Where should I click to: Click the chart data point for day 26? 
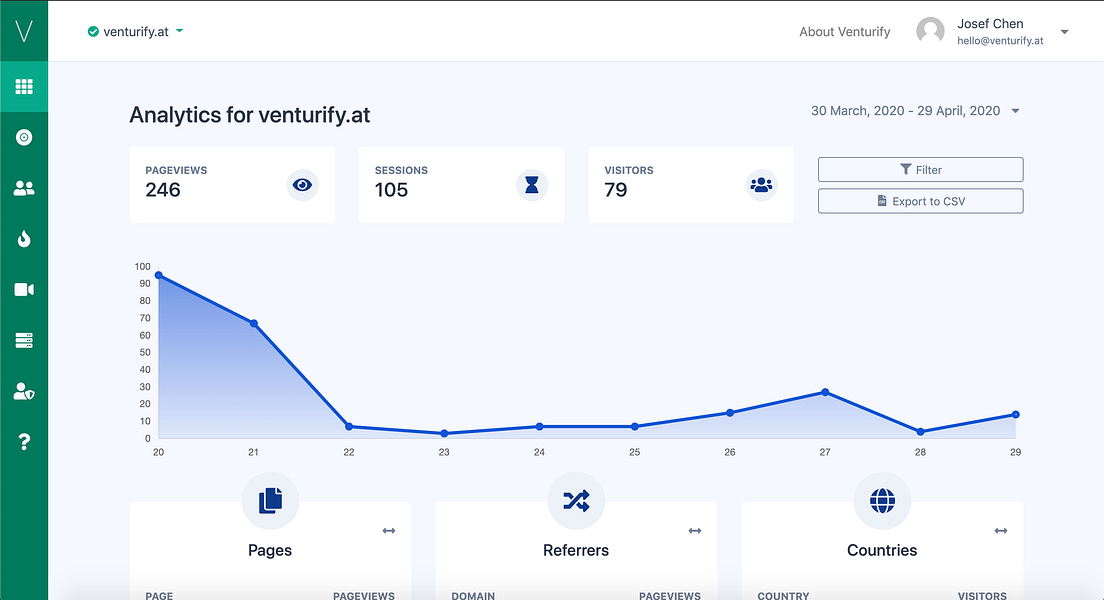pos(730,413)
